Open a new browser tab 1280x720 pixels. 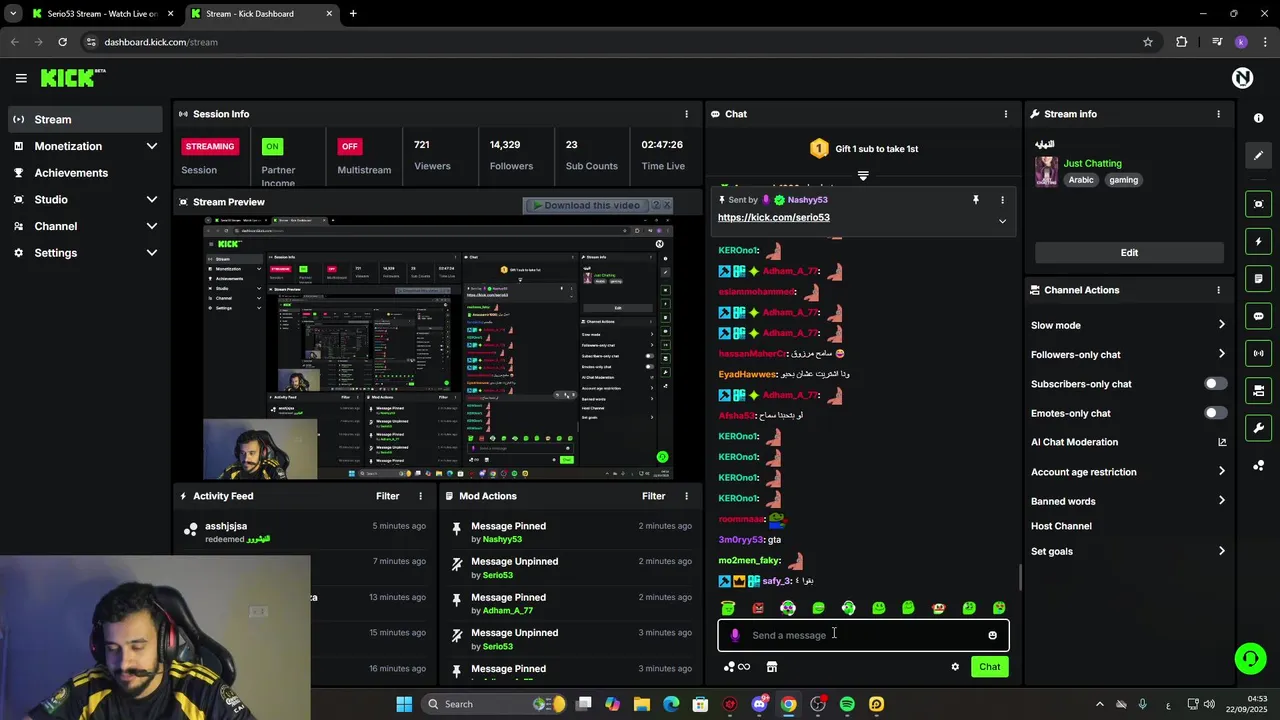coord(353,14)
